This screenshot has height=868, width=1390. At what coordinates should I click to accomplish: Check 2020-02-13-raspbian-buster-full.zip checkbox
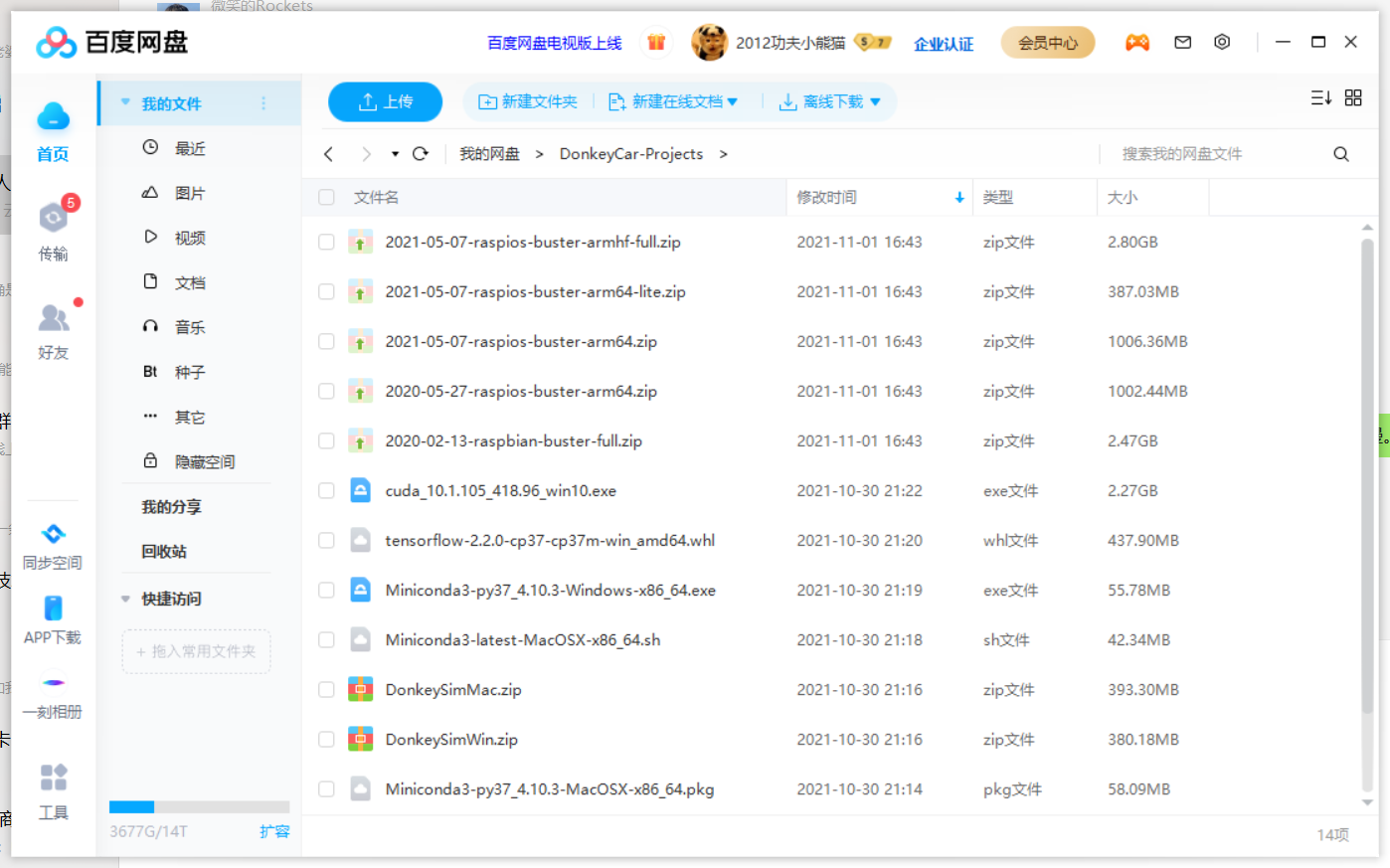pyautogui.click(x=326, y=440)
